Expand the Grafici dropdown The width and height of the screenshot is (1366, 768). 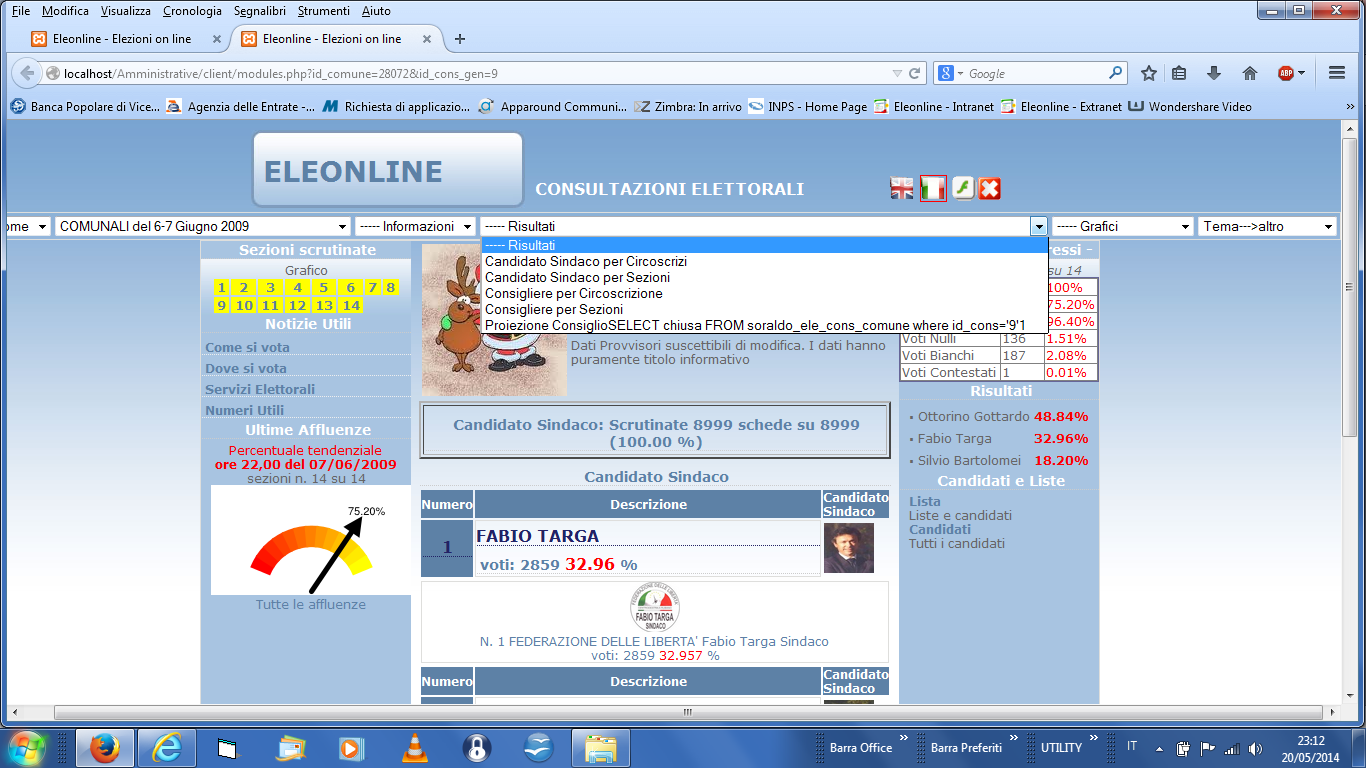[x=1122, y=227]
